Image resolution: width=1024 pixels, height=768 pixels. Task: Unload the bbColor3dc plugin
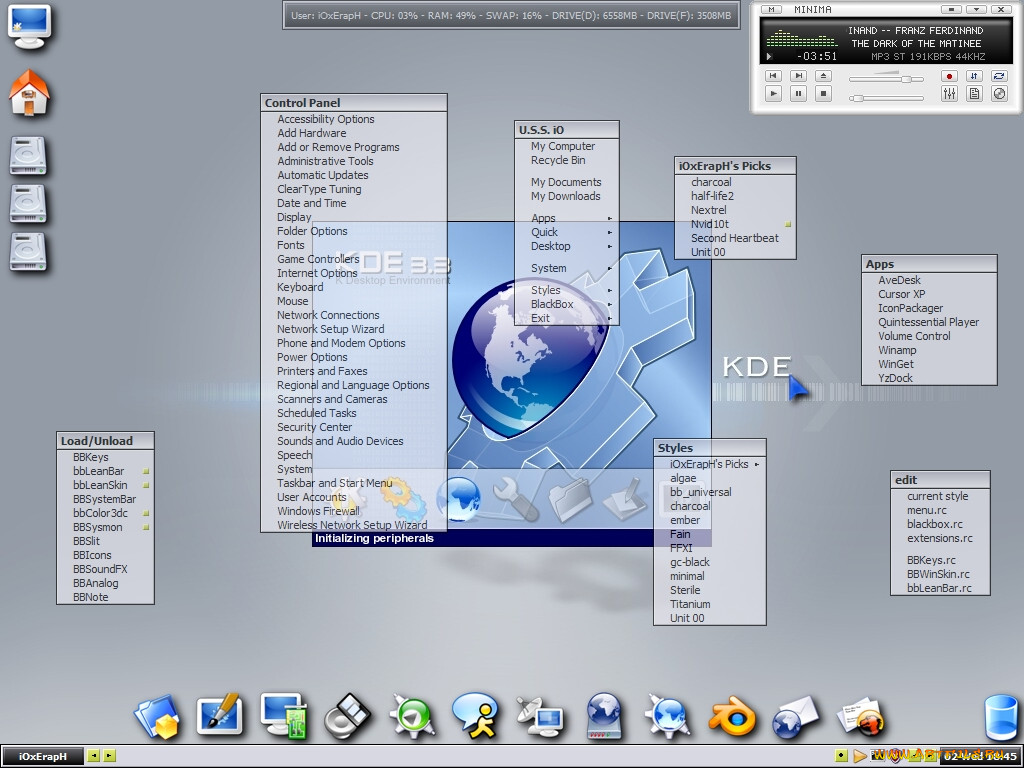(x=105, y=513)
